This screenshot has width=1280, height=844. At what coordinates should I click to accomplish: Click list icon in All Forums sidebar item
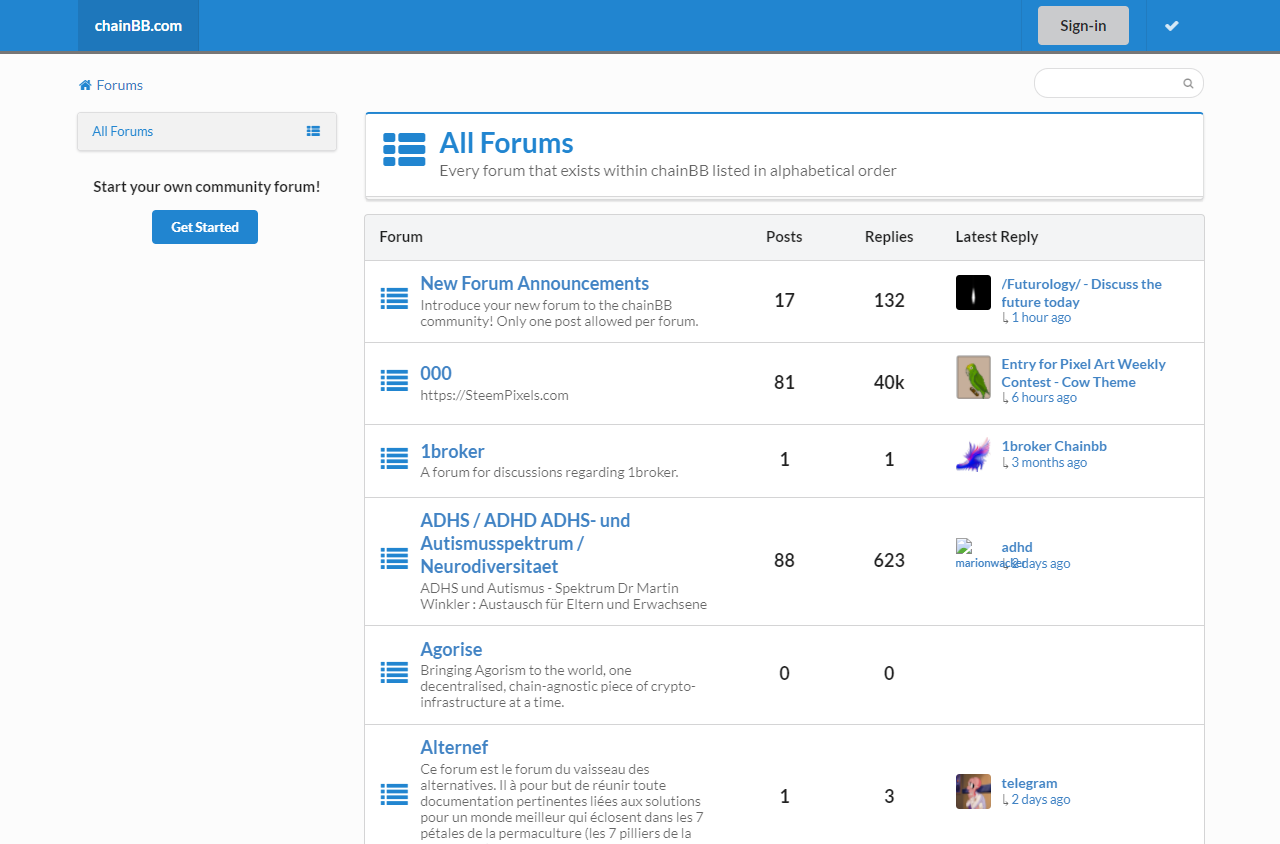coord(313,131)
